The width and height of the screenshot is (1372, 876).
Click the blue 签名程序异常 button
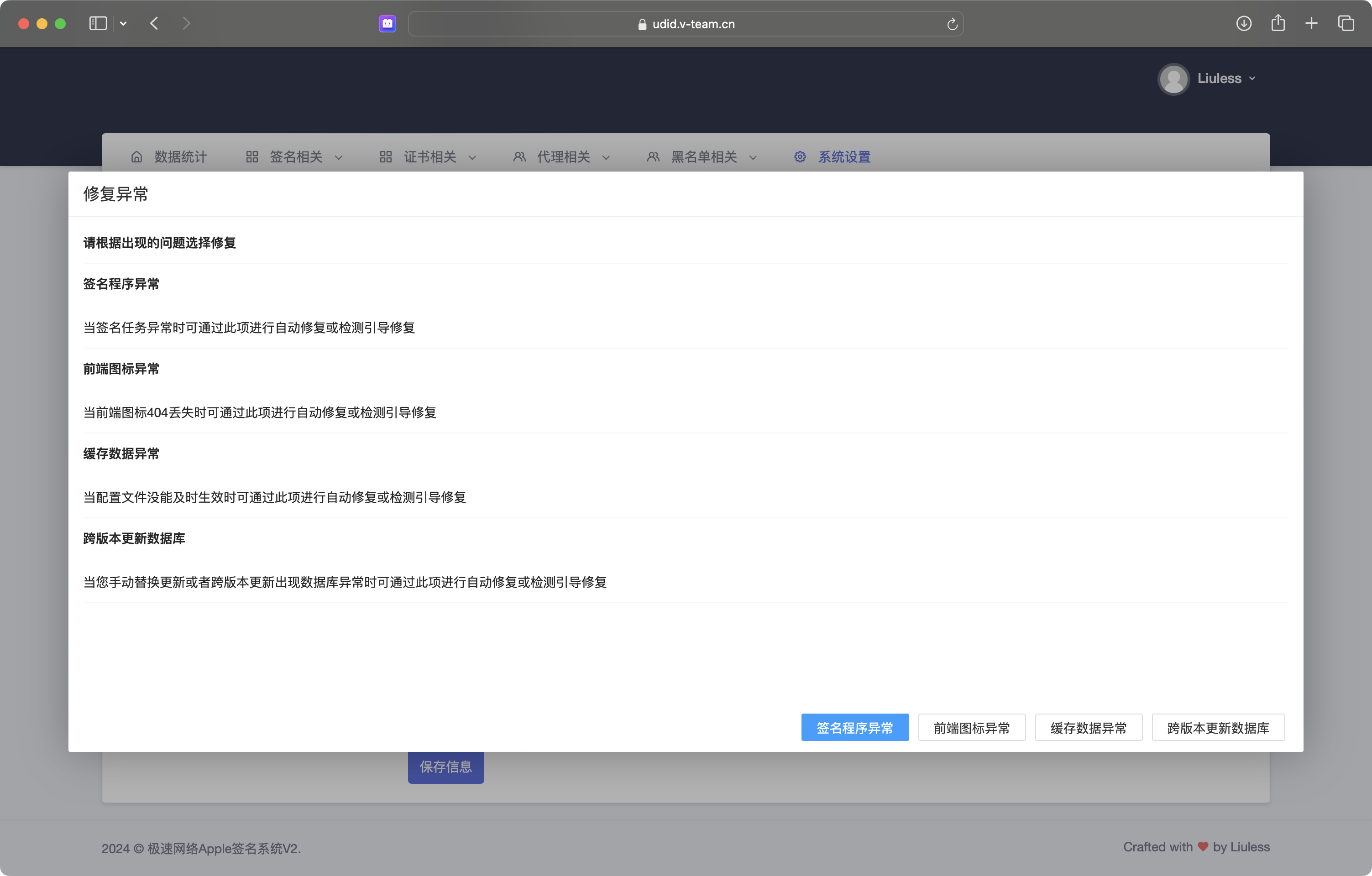click(855, 727)
